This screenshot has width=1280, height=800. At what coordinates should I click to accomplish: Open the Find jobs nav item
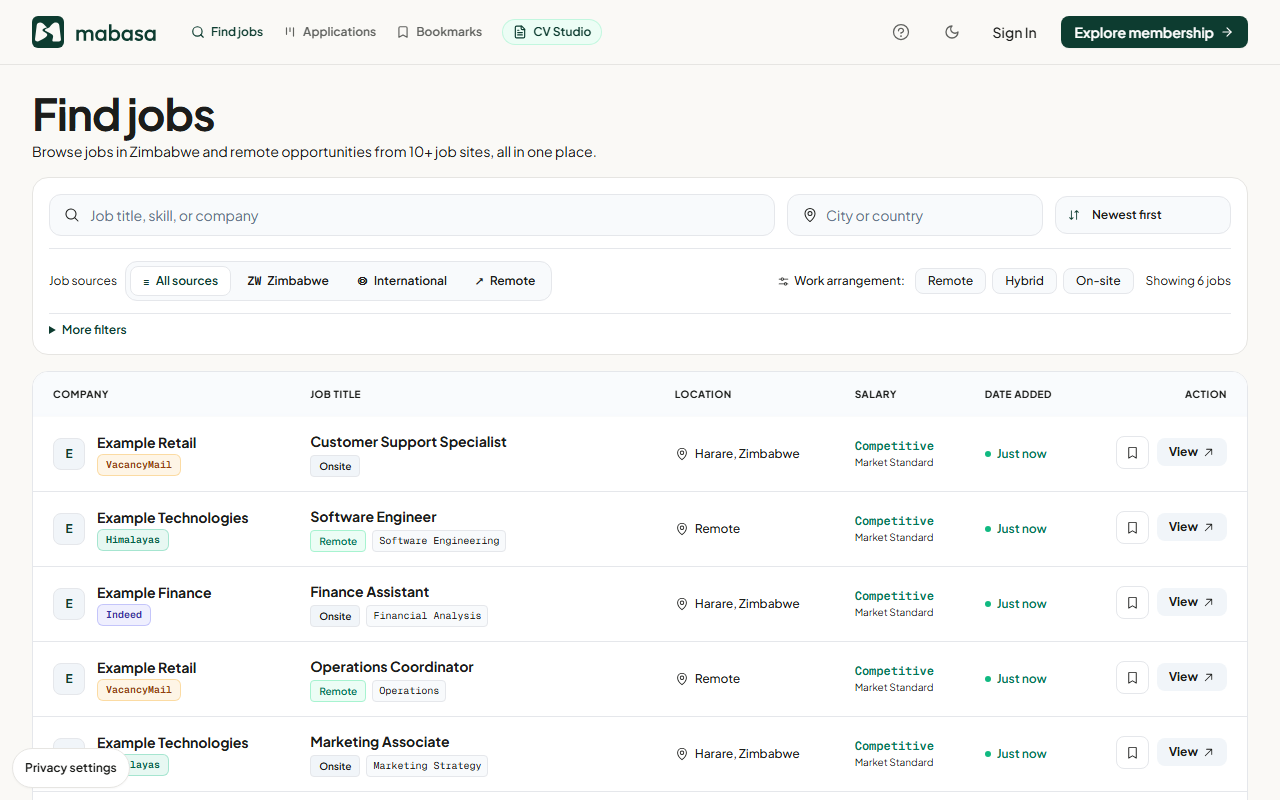[227, 32]
